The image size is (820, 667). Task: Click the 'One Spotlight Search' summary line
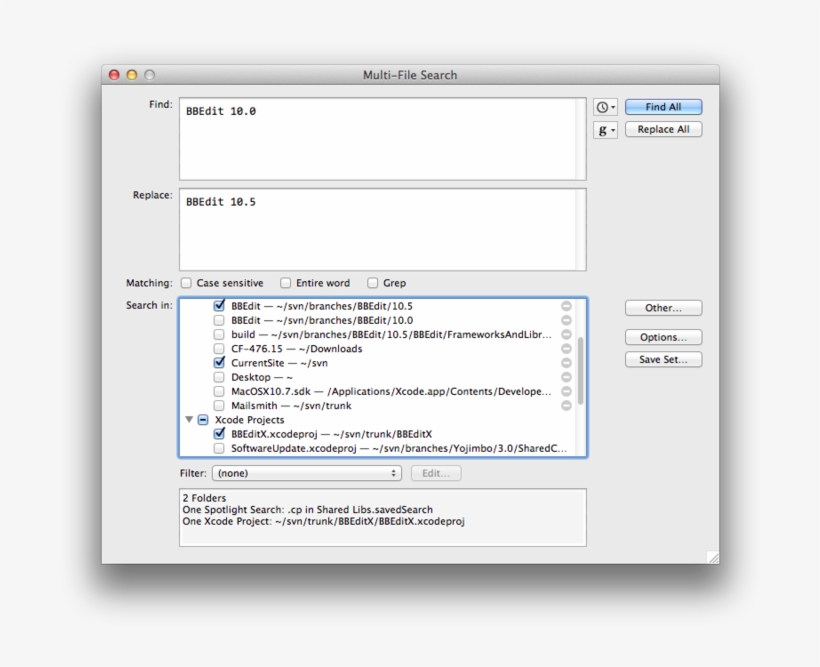[308, 510]
